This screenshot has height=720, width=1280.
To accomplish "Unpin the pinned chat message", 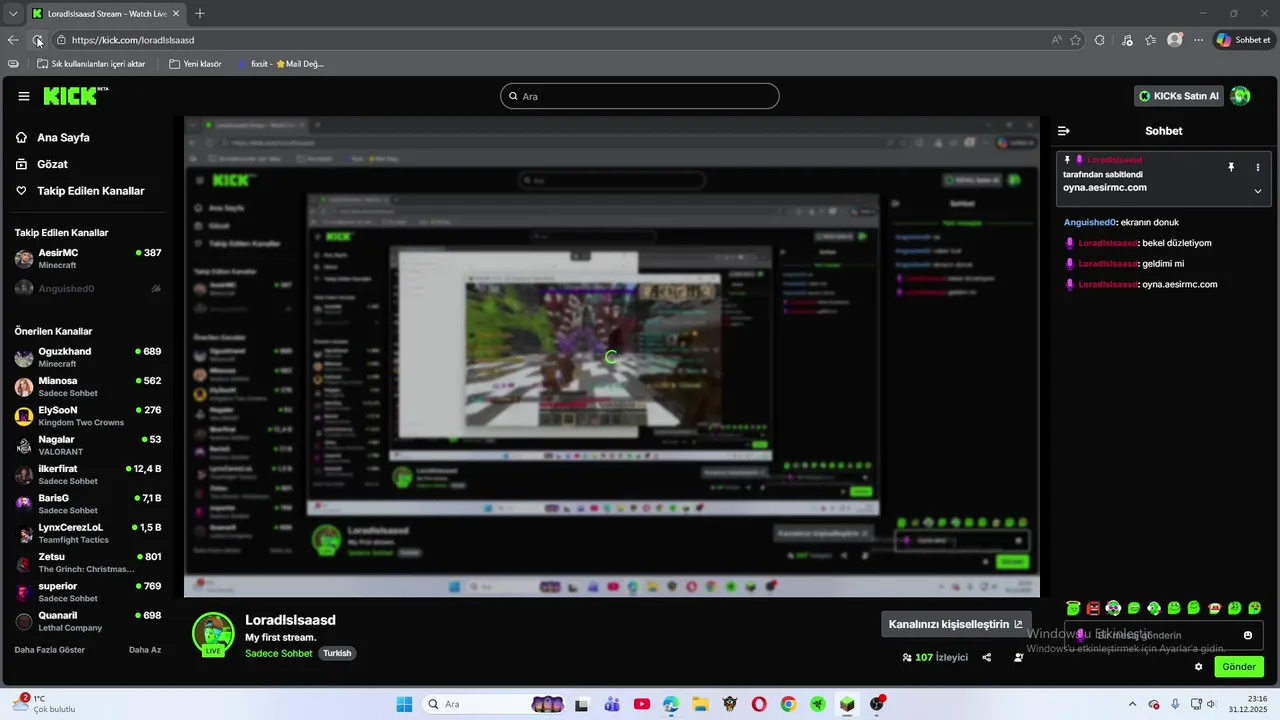I will pos(1231,167).
